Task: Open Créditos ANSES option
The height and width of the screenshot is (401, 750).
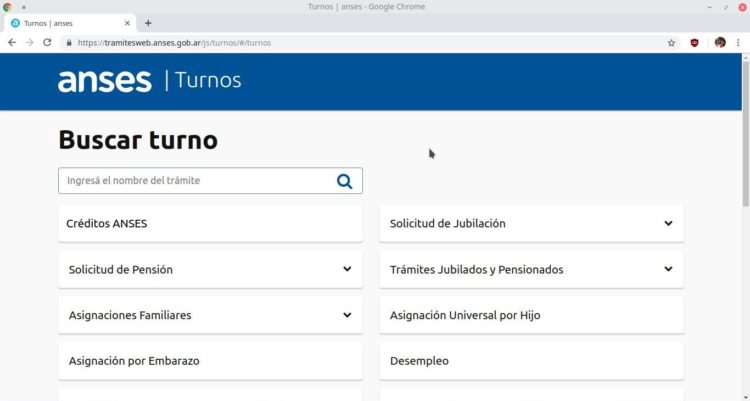Action: coord(210,223)
